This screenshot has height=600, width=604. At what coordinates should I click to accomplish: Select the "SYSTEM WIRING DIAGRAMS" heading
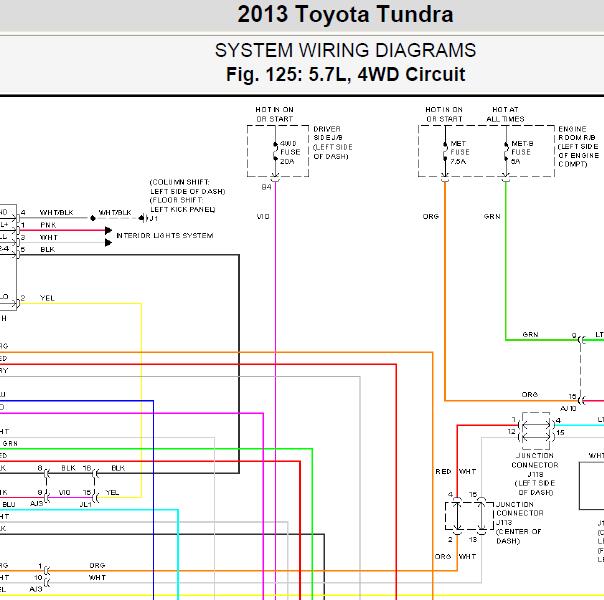345,50
